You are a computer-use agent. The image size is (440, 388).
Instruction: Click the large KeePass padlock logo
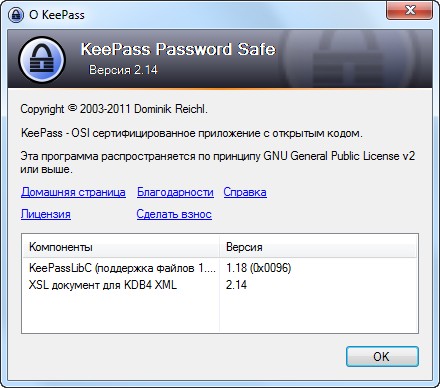pos(42,60)
